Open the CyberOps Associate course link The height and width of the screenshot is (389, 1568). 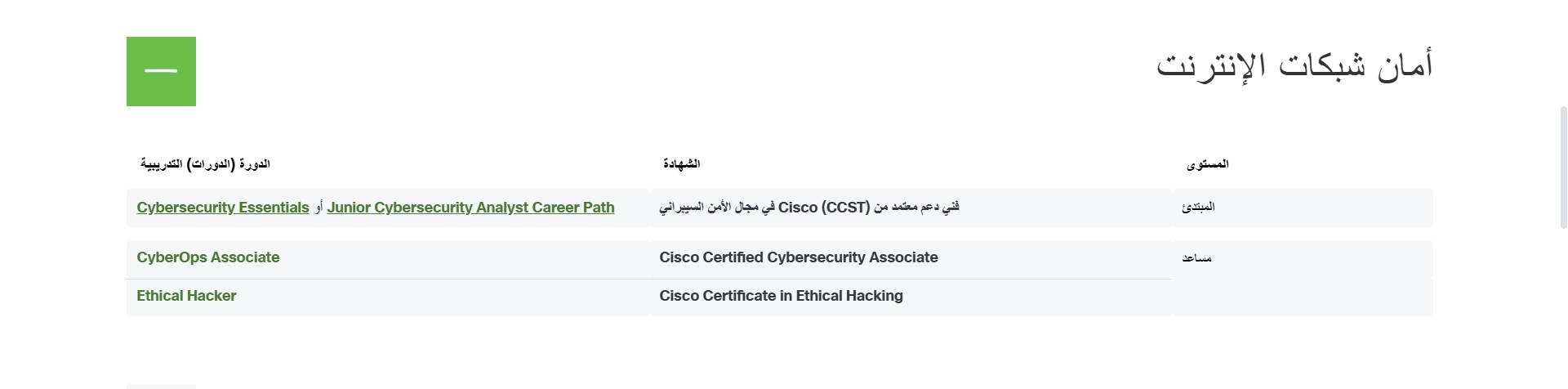208,257
